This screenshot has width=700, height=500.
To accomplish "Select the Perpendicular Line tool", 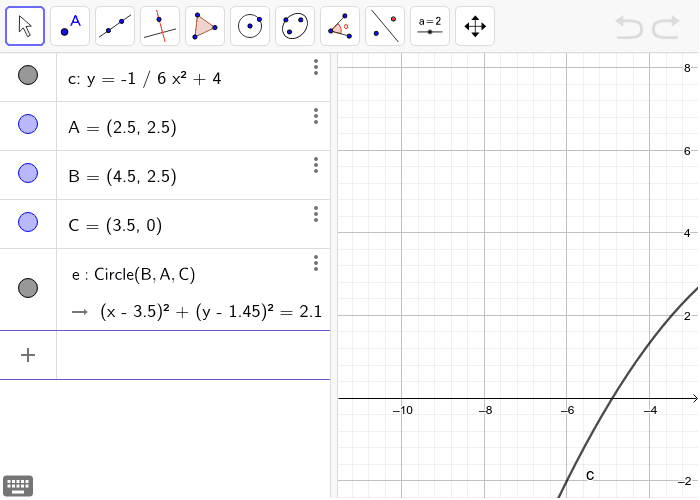I will coord(160,26).
